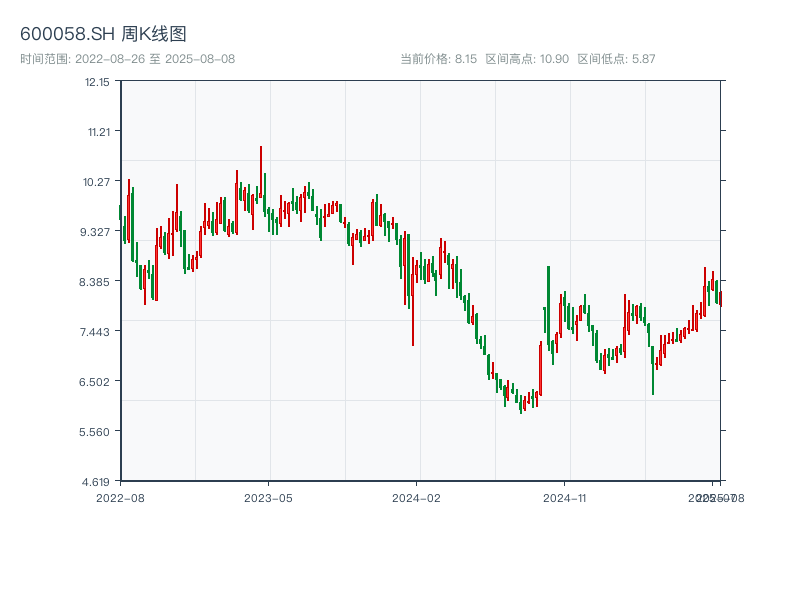Select the 时间范围 date range text
800x600 pixels.
127,59
